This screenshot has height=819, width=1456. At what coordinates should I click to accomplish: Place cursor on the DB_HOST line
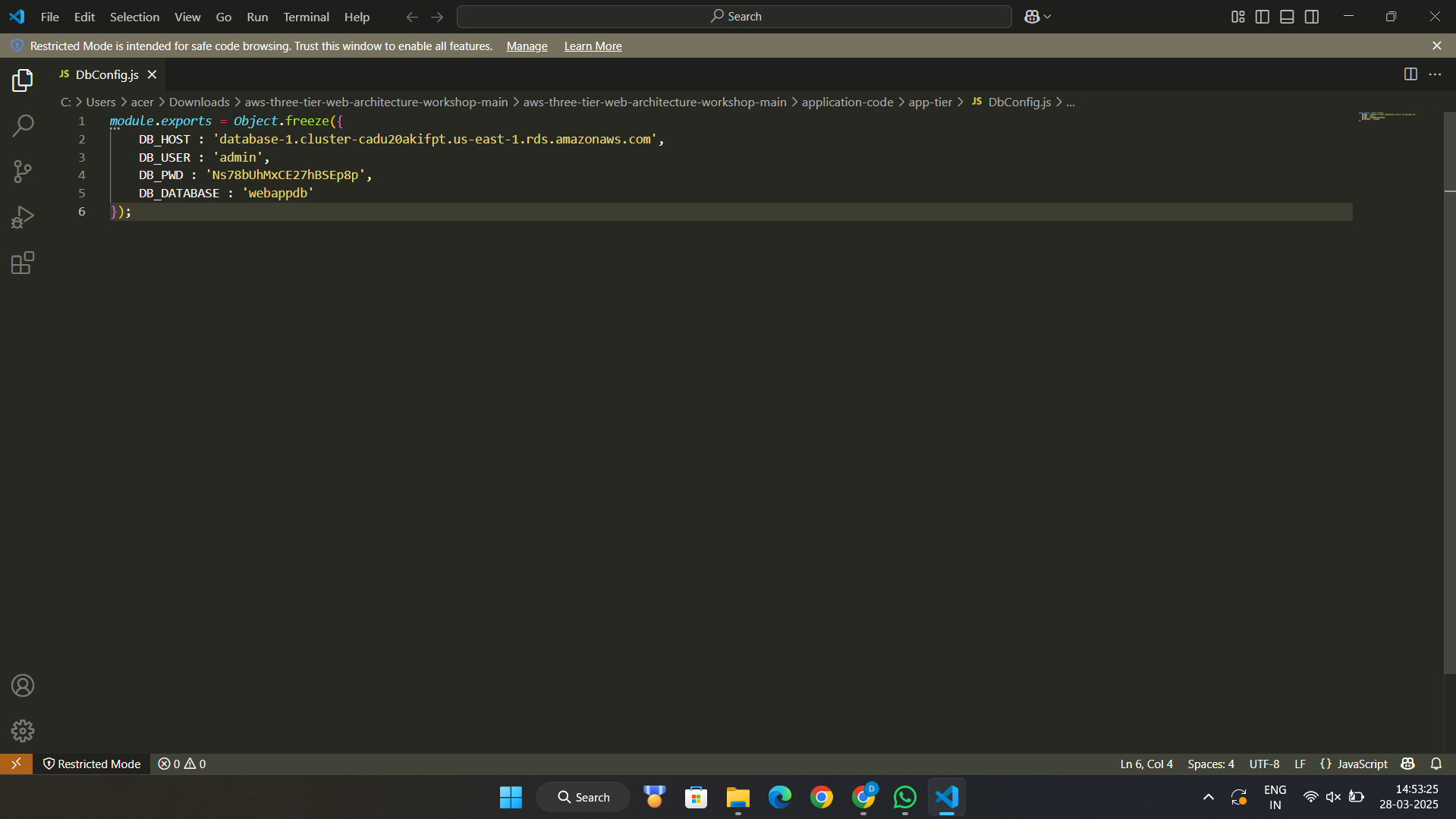coord(401,139)
